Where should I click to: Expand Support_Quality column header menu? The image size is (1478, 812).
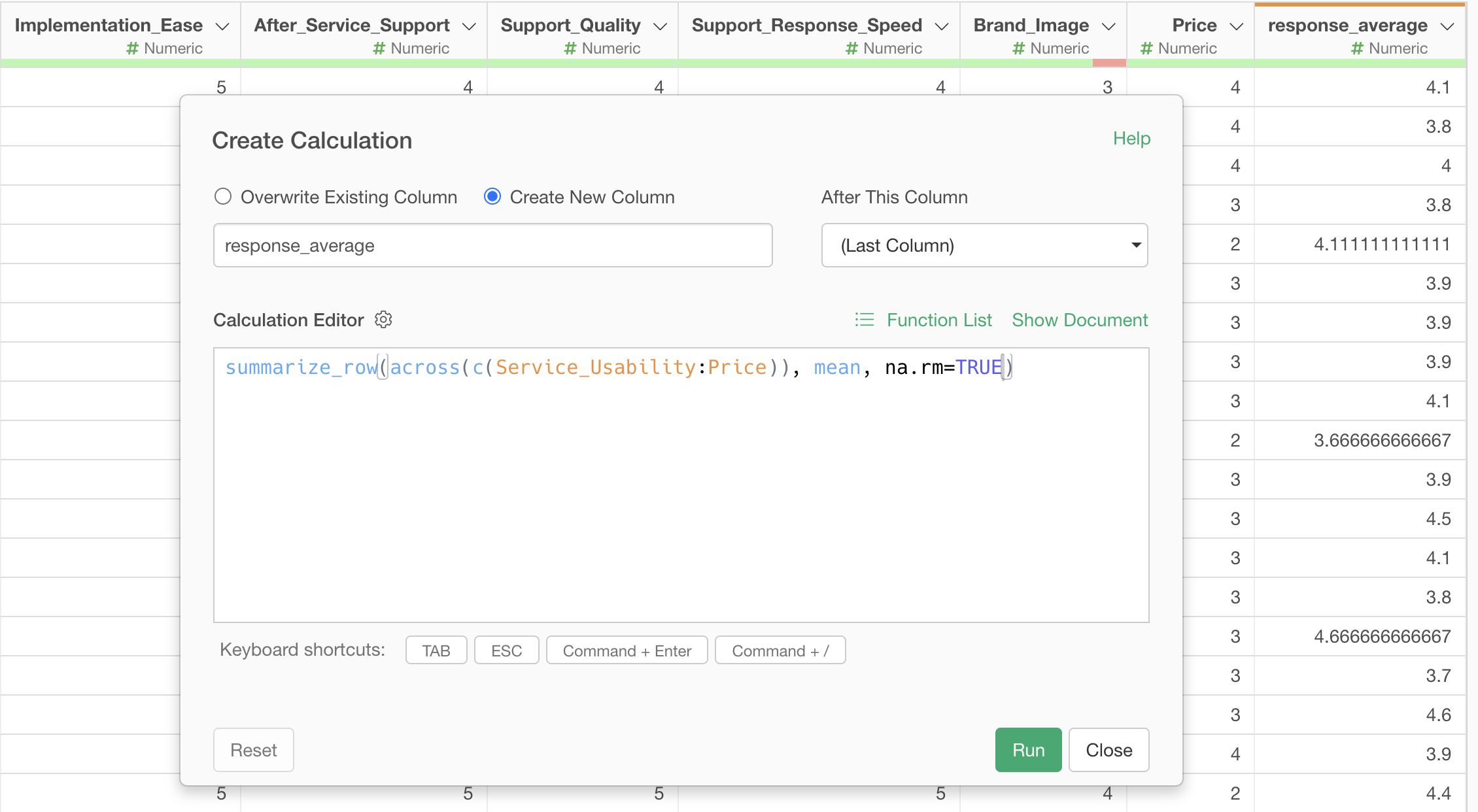click(660, 26)
